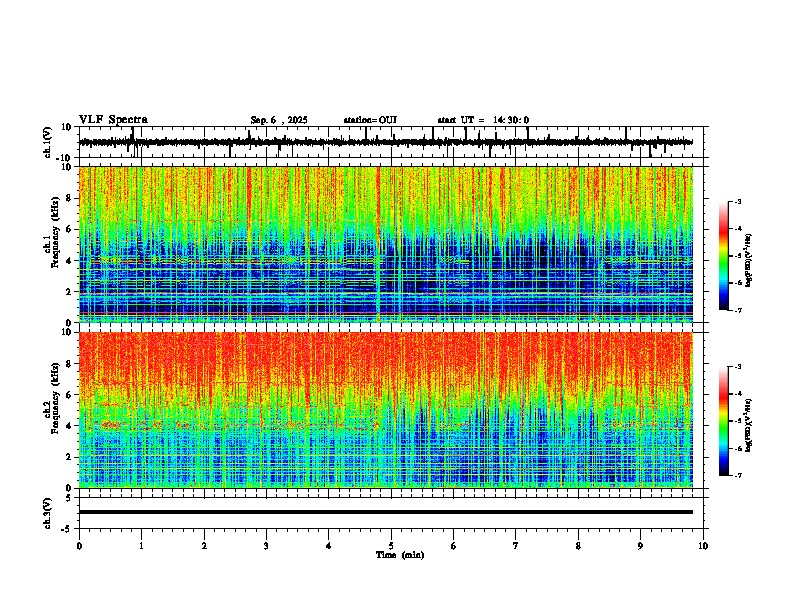
Task: Click time axis tick label "3"
Action: [266, 546]
